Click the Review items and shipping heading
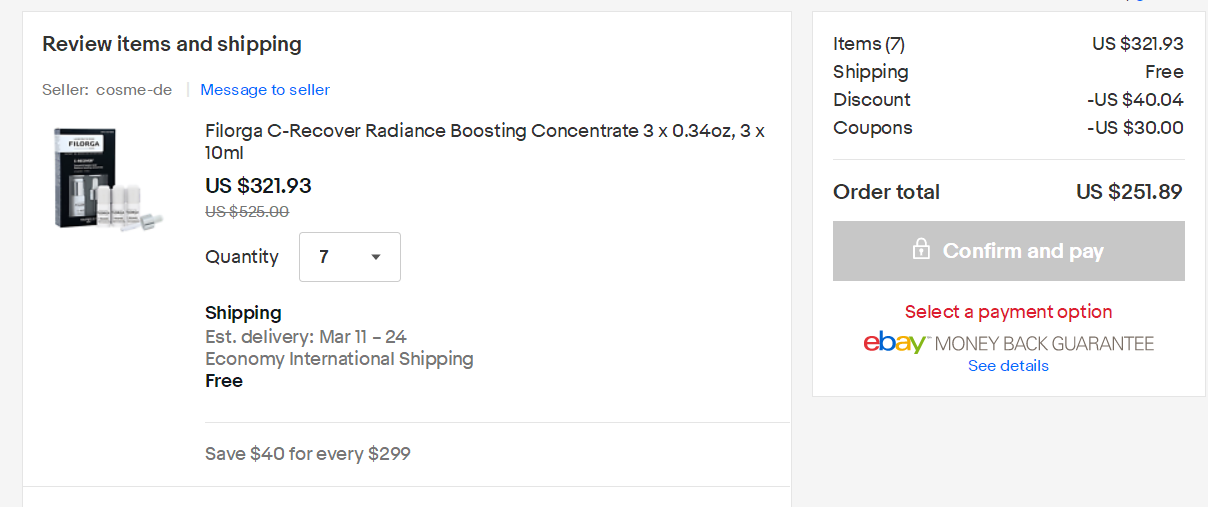Screen dimensions: 1208x507 click(x=172, y=44)
